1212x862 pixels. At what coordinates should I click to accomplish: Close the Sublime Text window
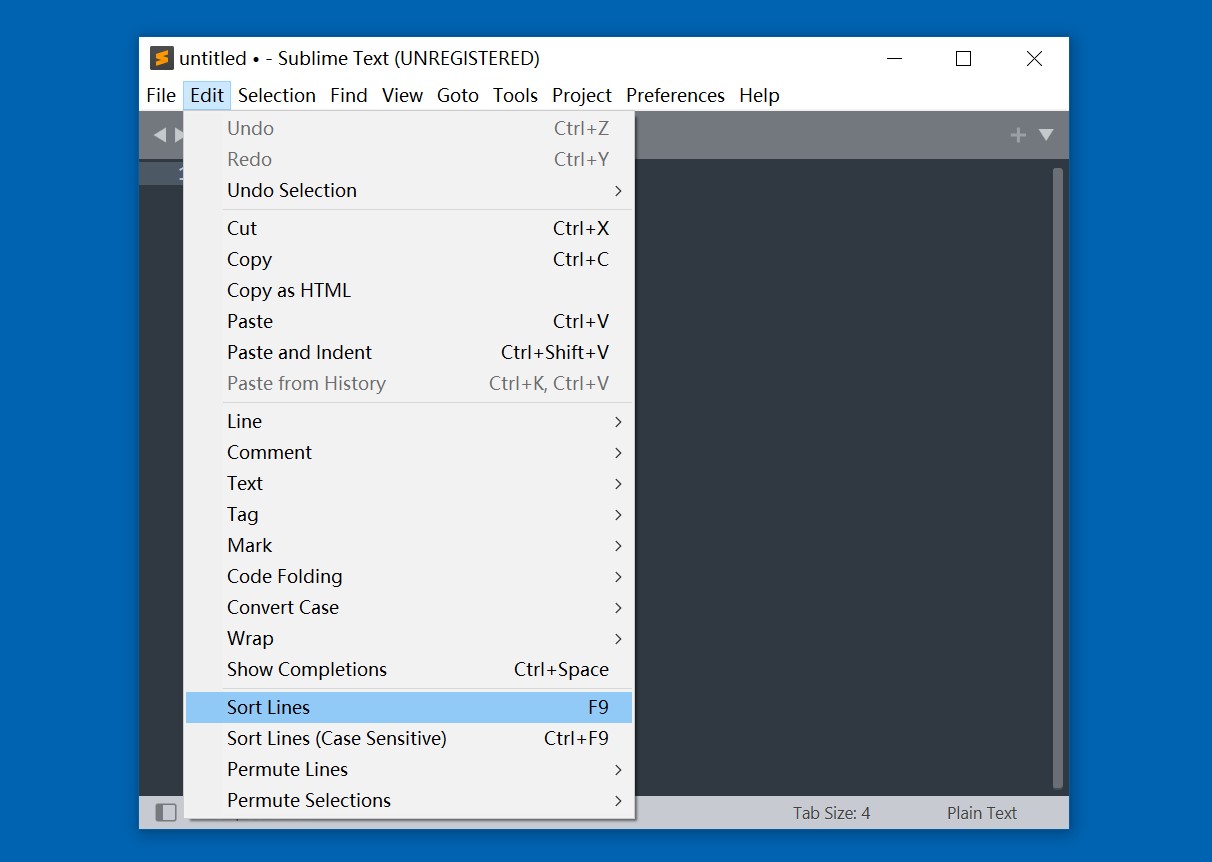tap(1034, 59)
